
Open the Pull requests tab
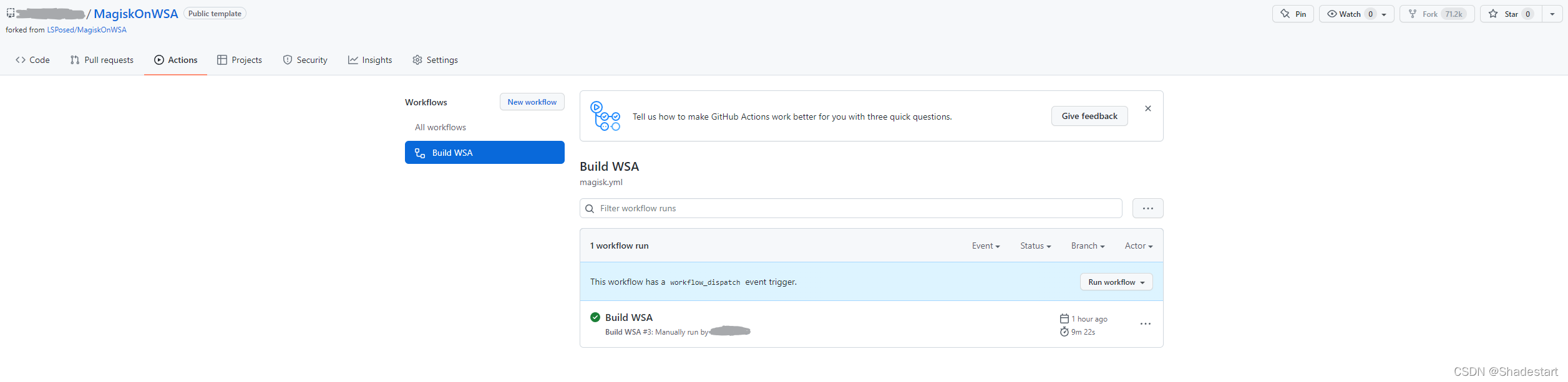(x=102, y=60)
